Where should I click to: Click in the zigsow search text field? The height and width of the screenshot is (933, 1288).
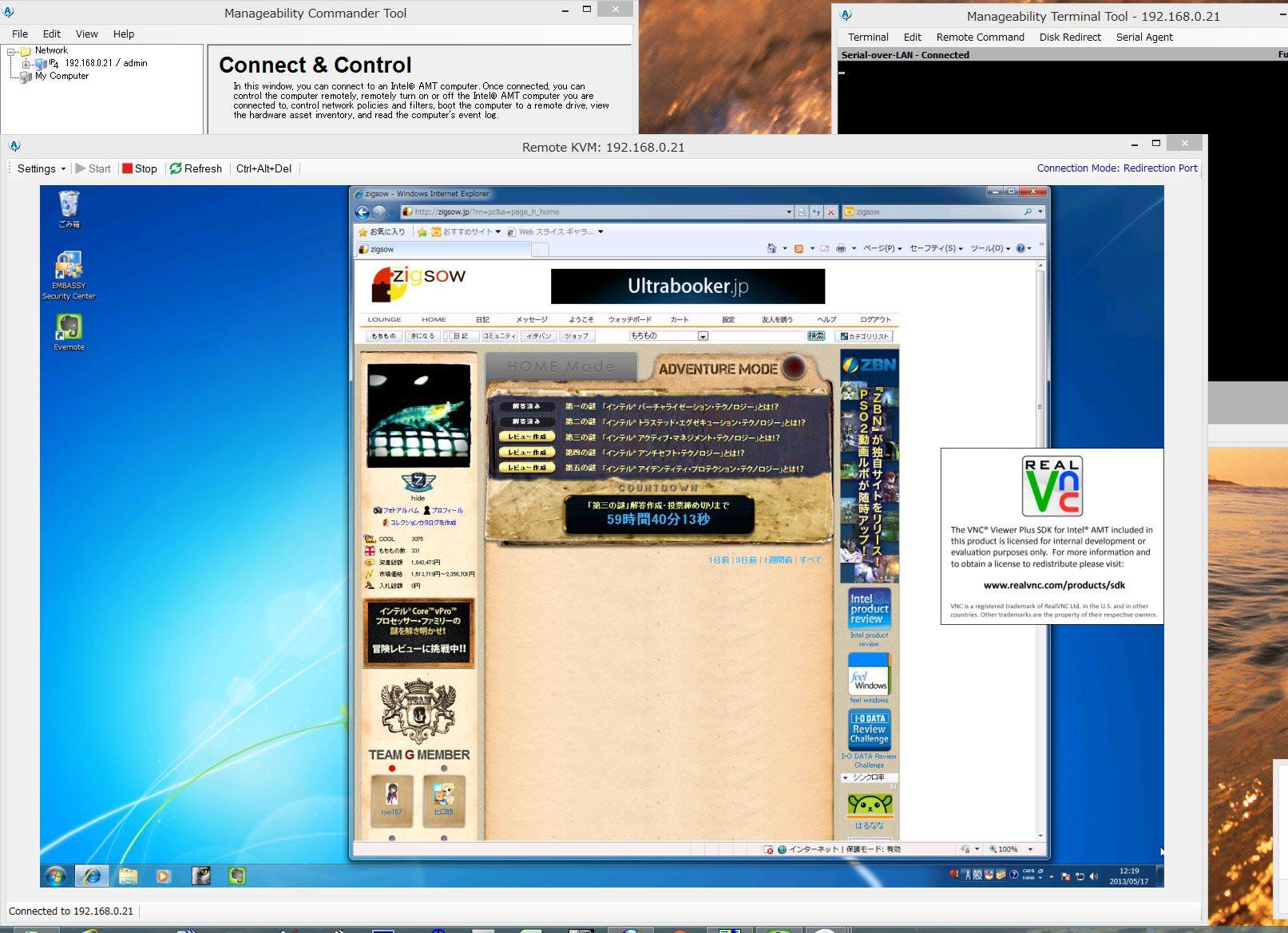(x=756, y=336)
